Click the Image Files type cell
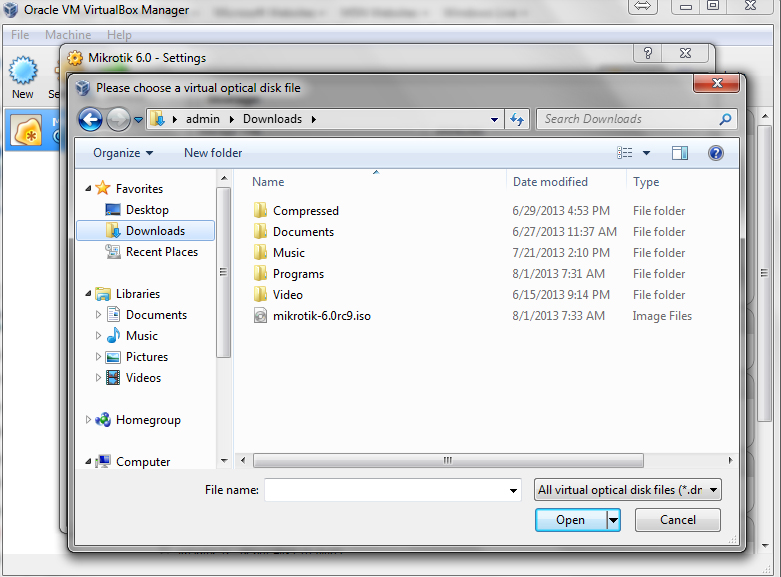This screenshot has width=781, height=577. (662, 316)
